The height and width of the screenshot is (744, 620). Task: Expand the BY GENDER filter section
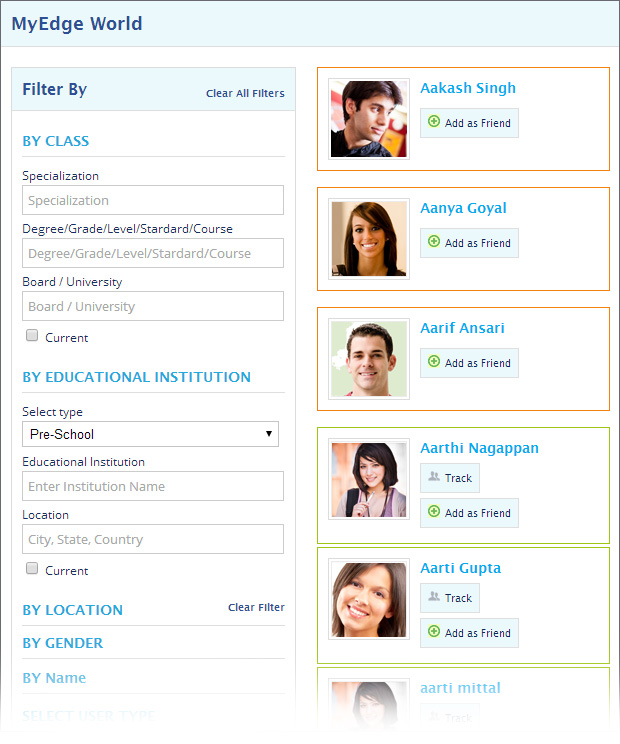[x=63, y=643]
